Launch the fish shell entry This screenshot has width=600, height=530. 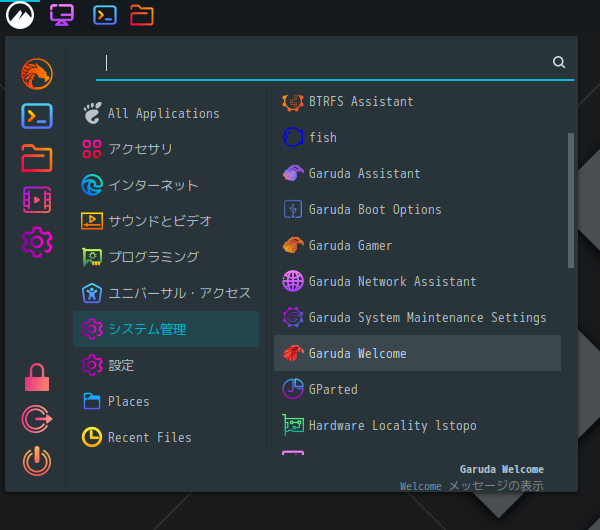(417, 137)
